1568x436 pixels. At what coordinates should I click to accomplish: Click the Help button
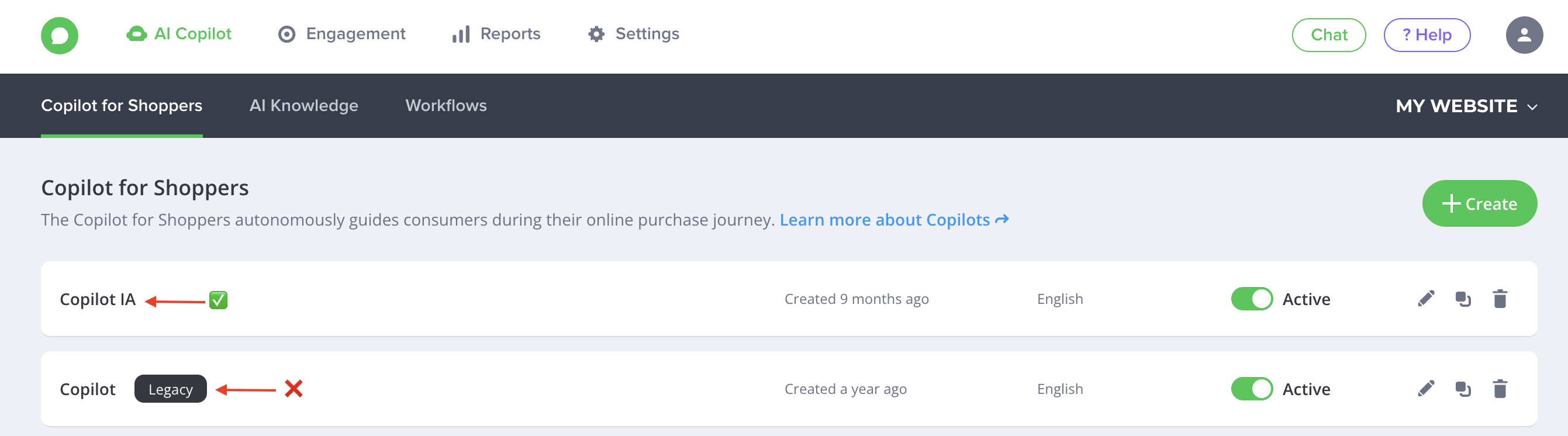[1427, 35]
